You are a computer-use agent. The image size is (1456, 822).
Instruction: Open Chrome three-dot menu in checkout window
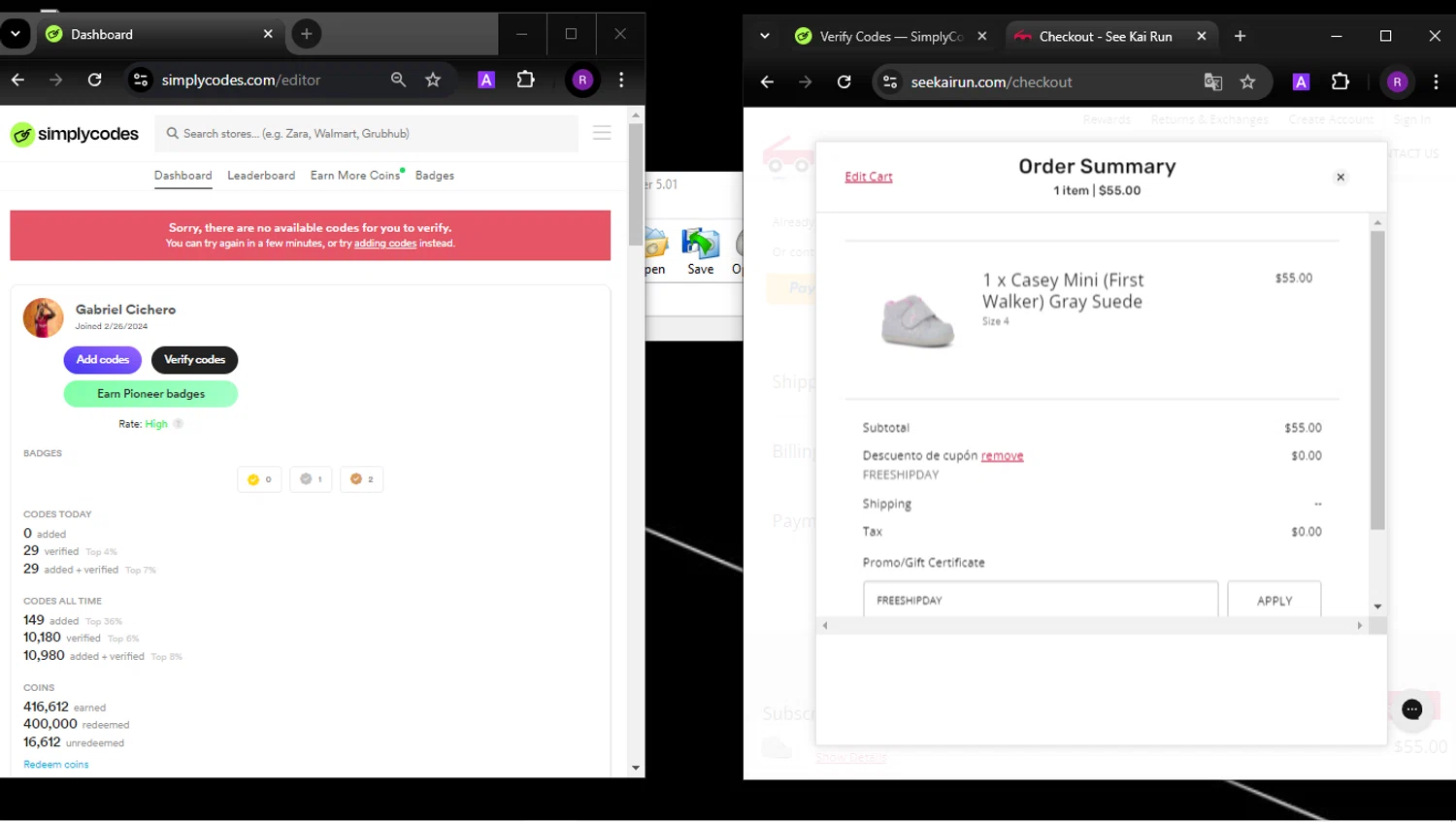click(x=1436, y=82)
